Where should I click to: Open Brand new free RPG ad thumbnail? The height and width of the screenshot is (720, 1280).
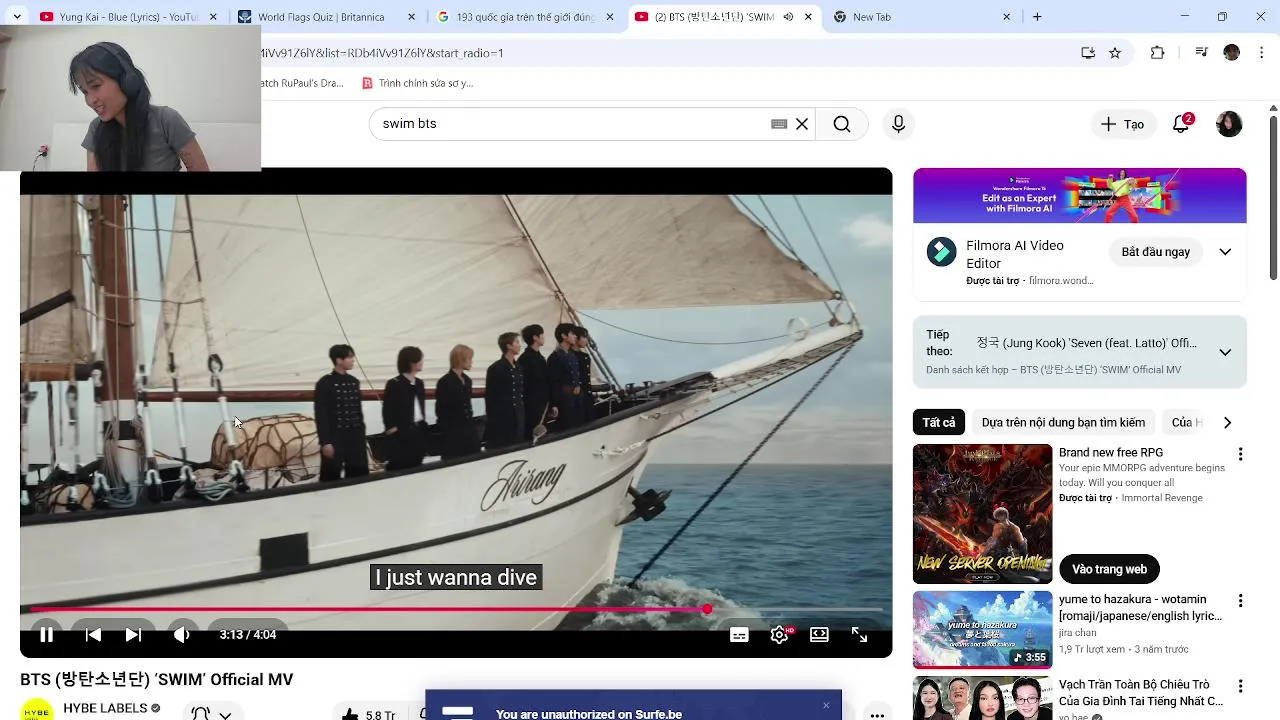click(x=982, y=514)
